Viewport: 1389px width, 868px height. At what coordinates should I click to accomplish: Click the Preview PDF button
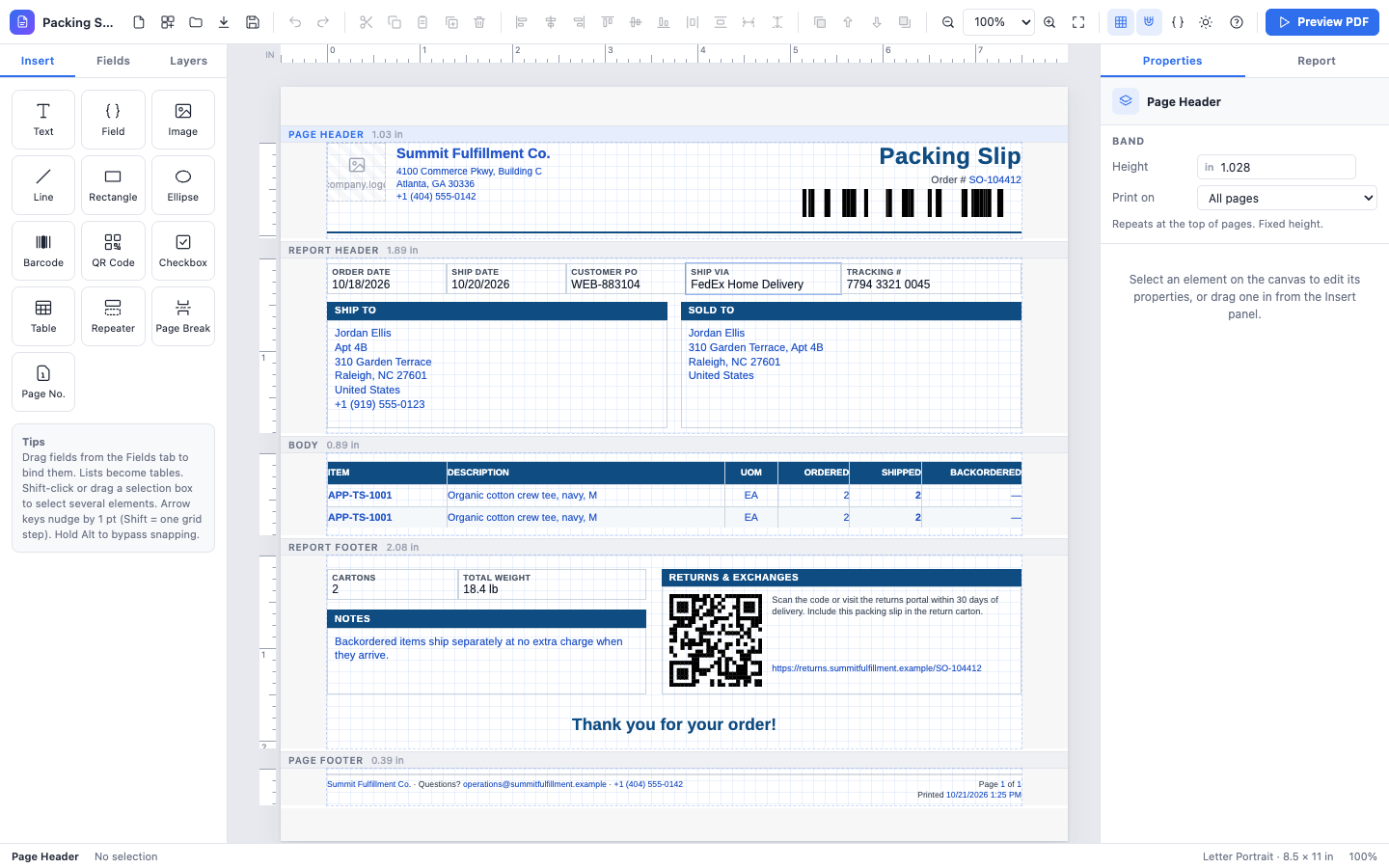pos(1322,22)
